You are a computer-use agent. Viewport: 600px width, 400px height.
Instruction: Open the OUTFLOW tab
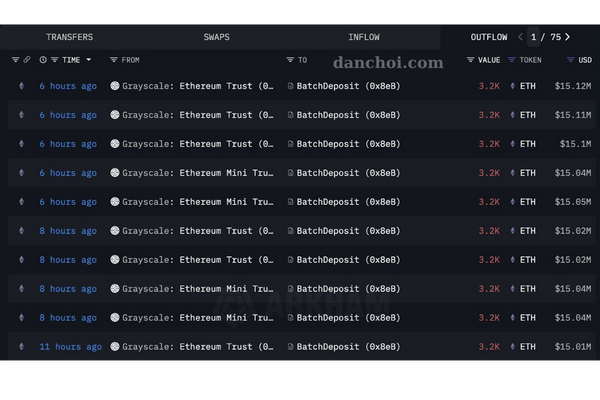[489, 37]
